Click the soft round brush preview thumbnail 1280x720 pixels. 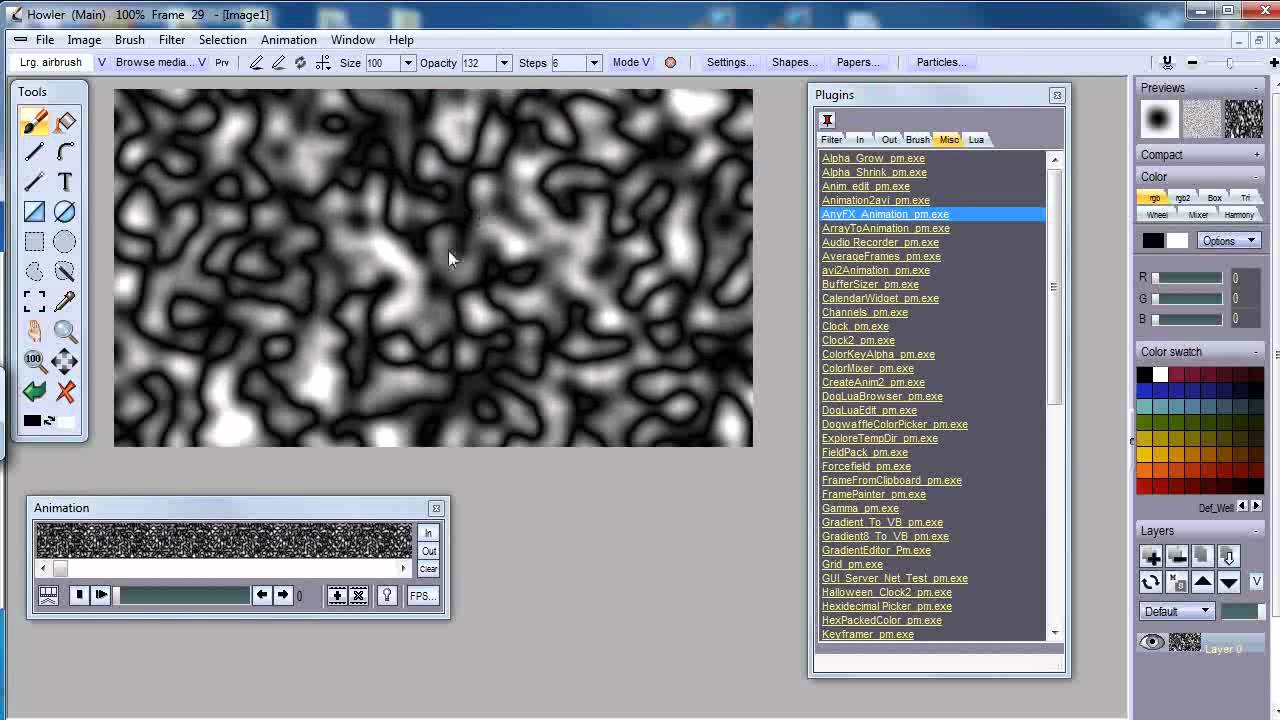(1160, 120)
